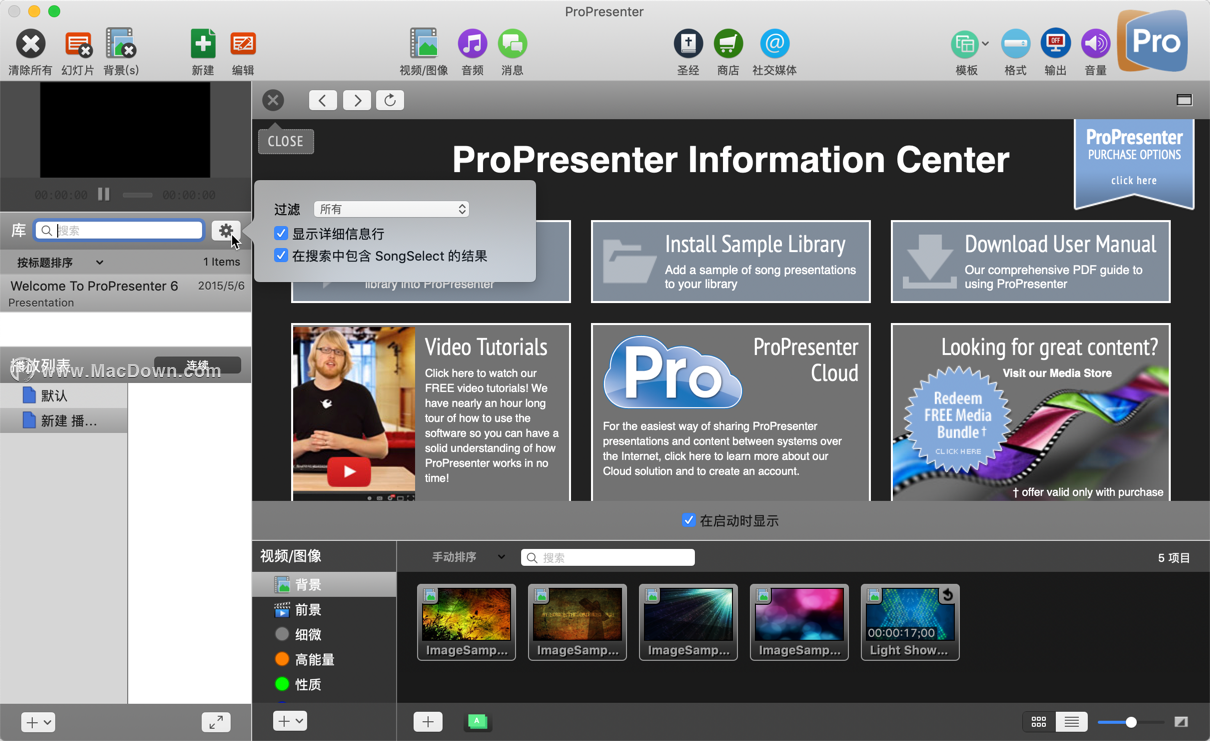Open the 过滤 filter dropdown set to 所有

(x=391, y=209)
